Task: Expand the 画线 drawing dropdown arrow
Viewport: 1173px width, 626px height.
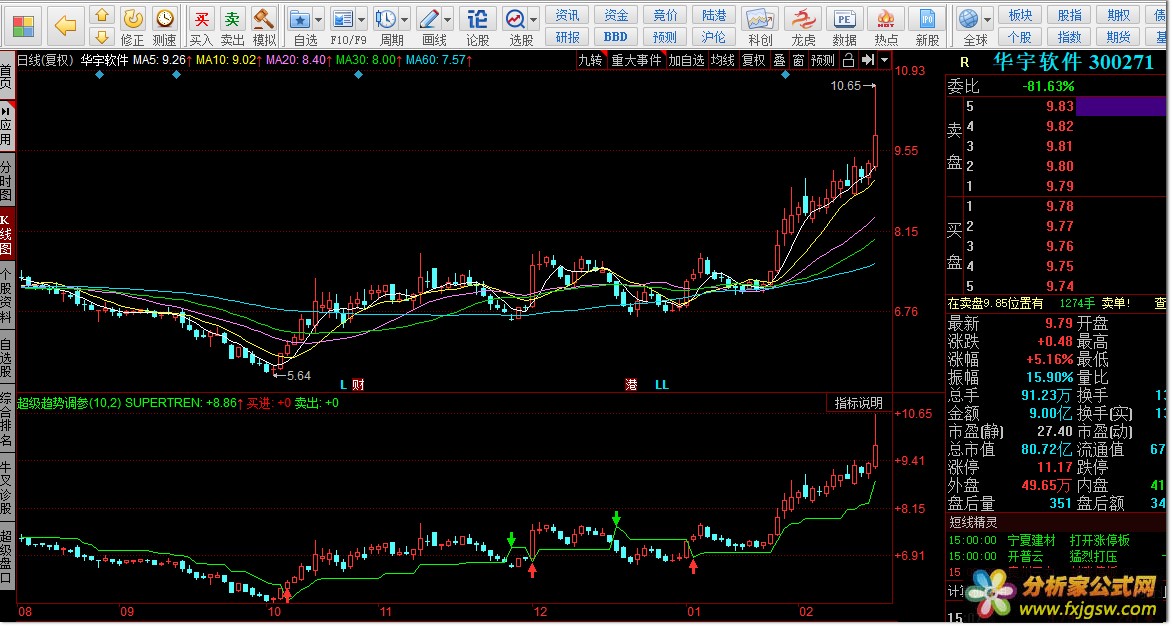Action: pos(448,19)
